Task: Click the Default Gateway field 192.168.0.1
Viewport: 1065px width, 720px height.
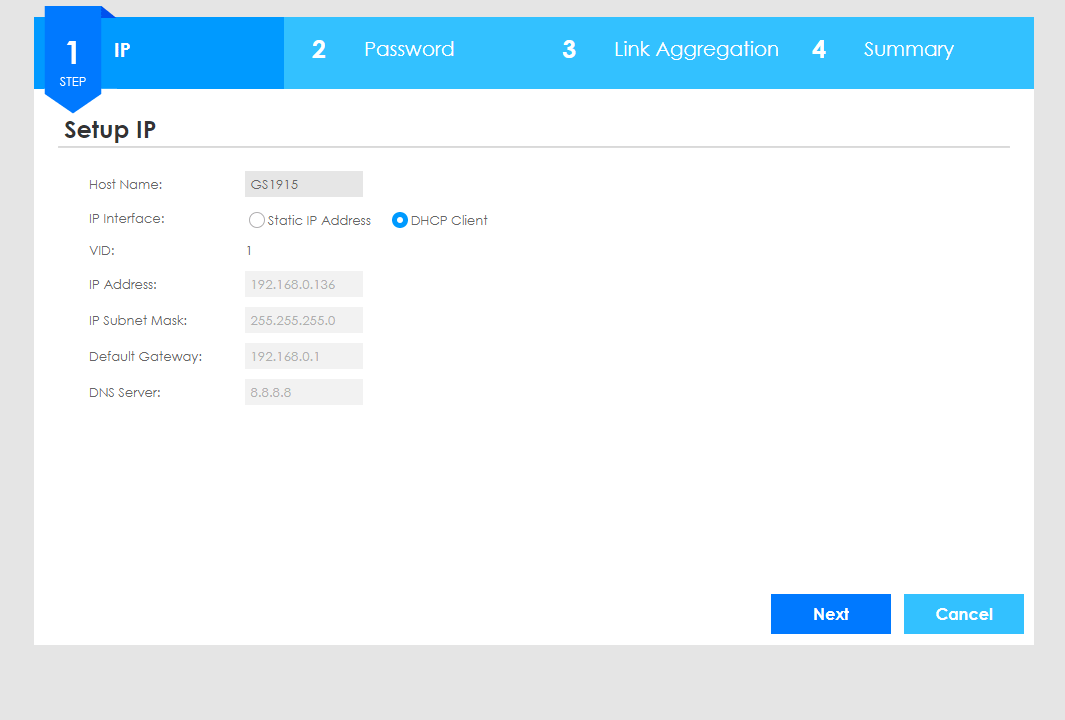Action: pos(304,356)
